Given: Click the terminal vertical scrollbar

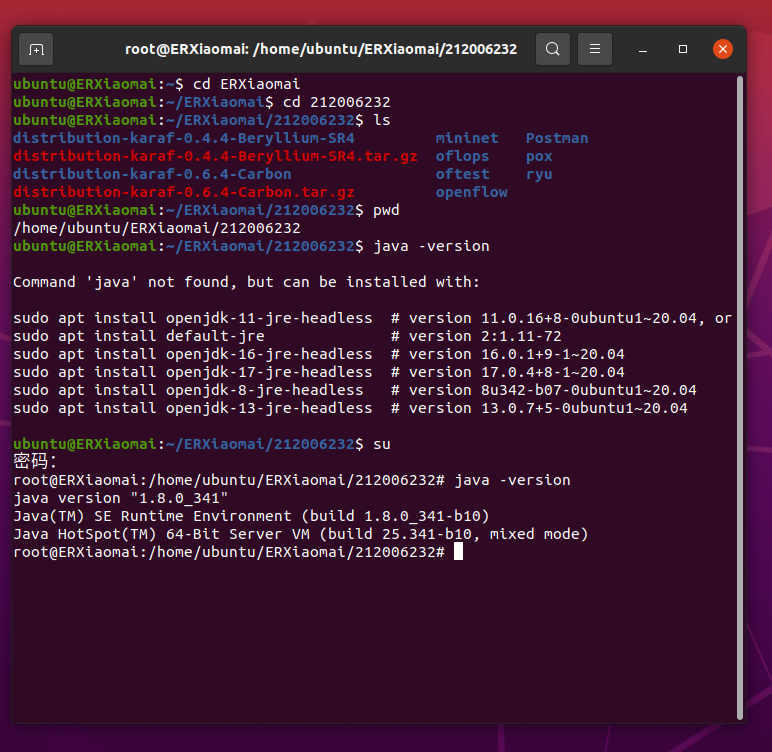Looking at the screenshot, I should 740,398.
